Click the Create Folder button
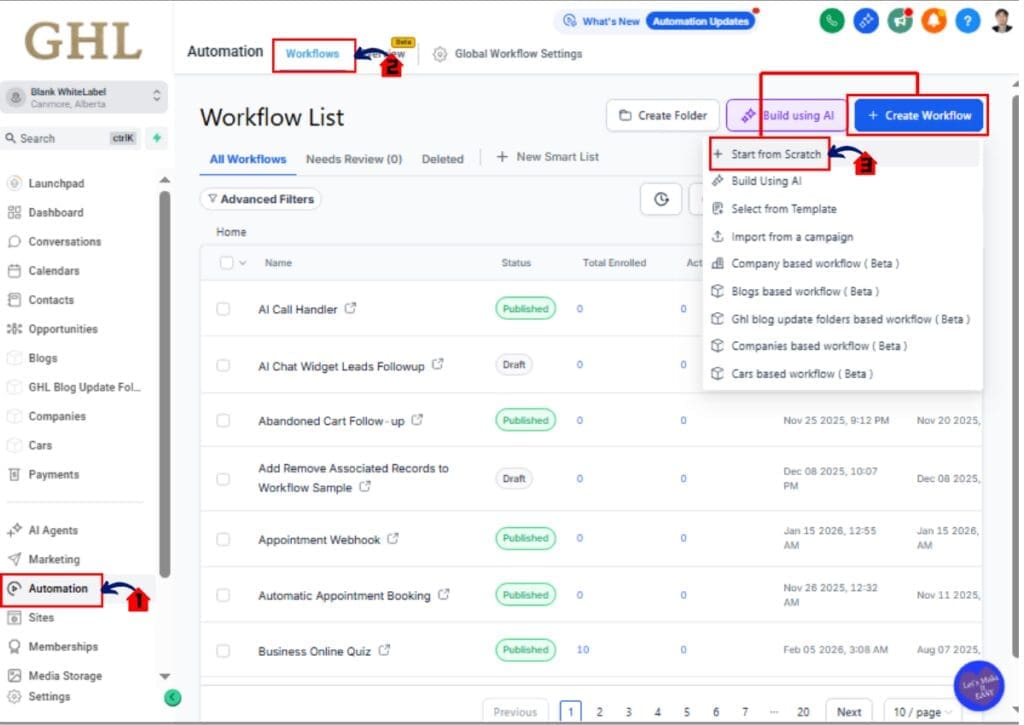The image size is (1024, 725). coord(662,115)
